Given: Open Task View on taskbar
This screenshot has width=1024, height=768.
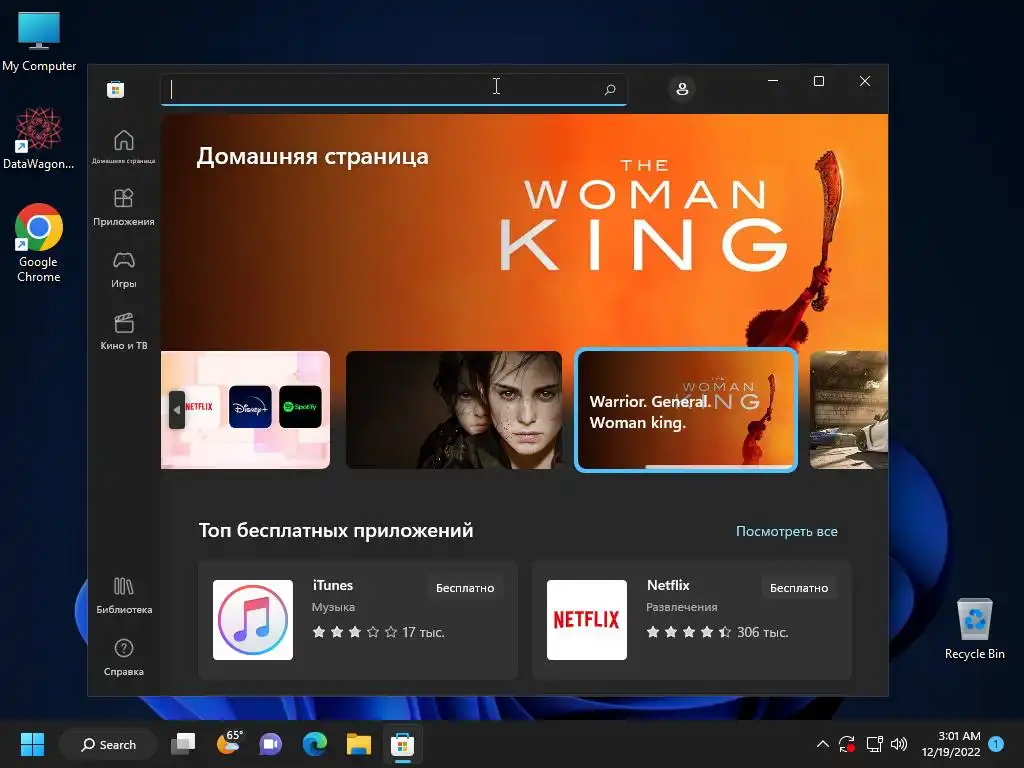Looking at the screenshot, I should click(184, 744).
